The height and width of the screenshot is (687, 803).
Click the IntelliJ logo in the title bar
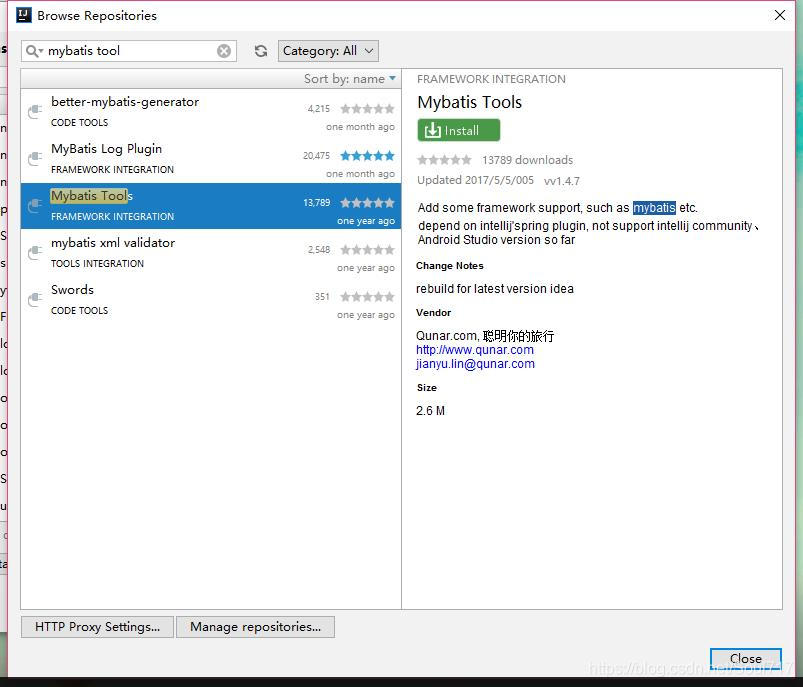24,15
